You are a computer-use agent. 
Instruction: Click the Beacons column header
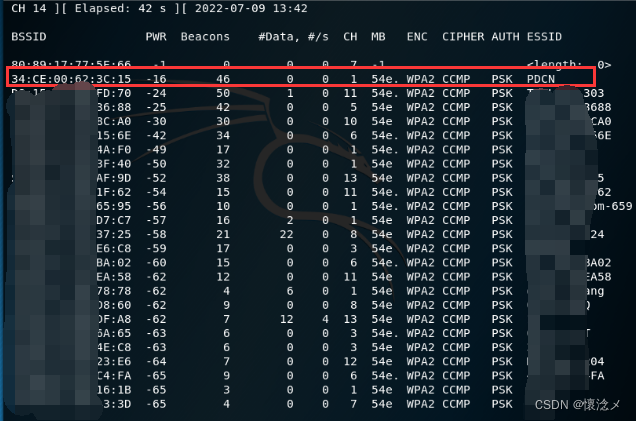click(205, 36)
